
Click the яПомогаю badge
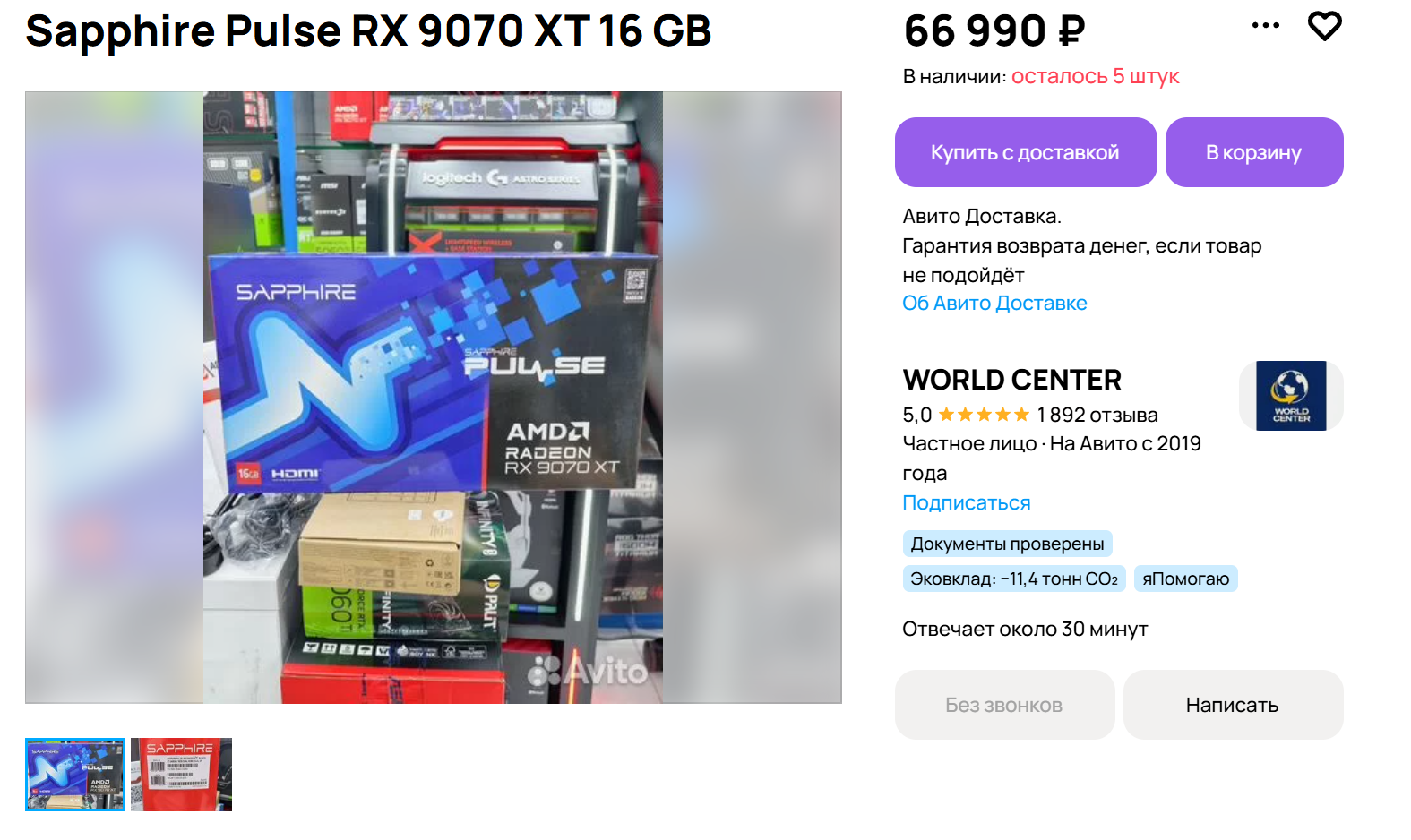pyautogui.click(x=1185, y=579)
